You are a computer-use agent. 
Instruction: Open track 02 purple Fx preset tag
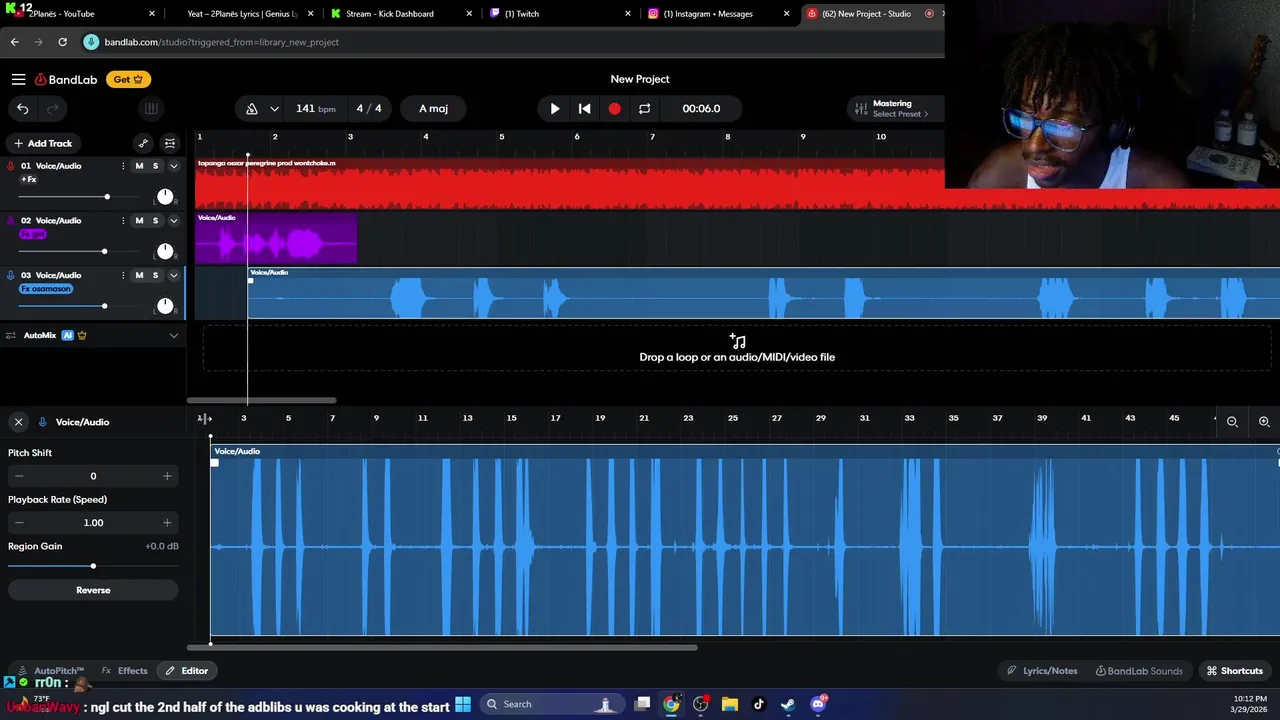pos(33,234)
